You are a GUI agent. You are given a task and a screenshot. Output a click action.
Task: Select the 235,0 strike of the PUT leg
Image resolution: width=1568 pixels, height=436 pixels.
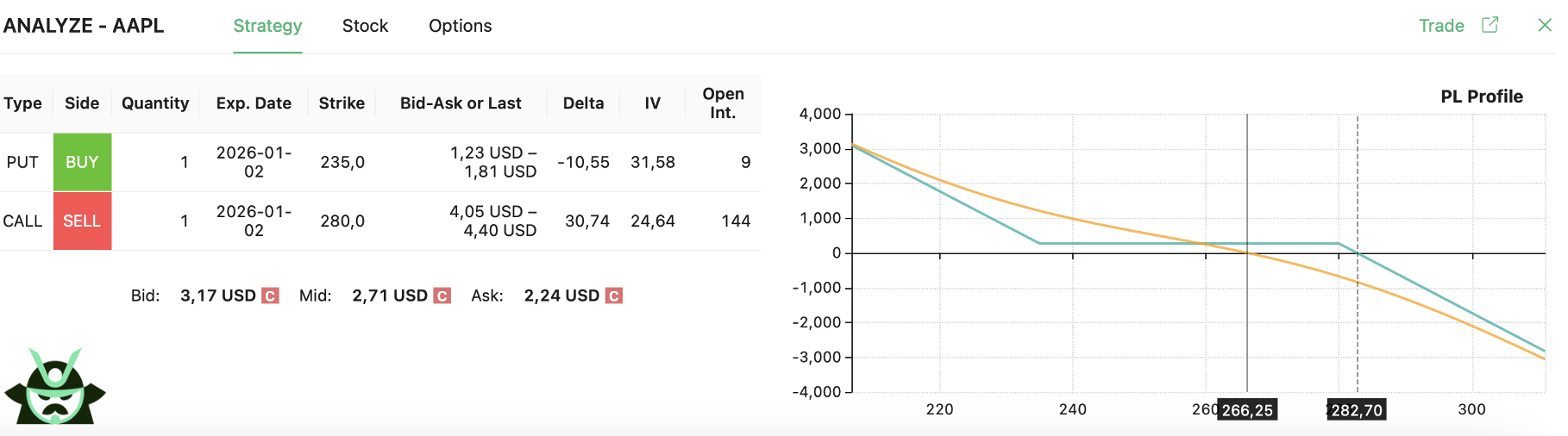(342, 162)
